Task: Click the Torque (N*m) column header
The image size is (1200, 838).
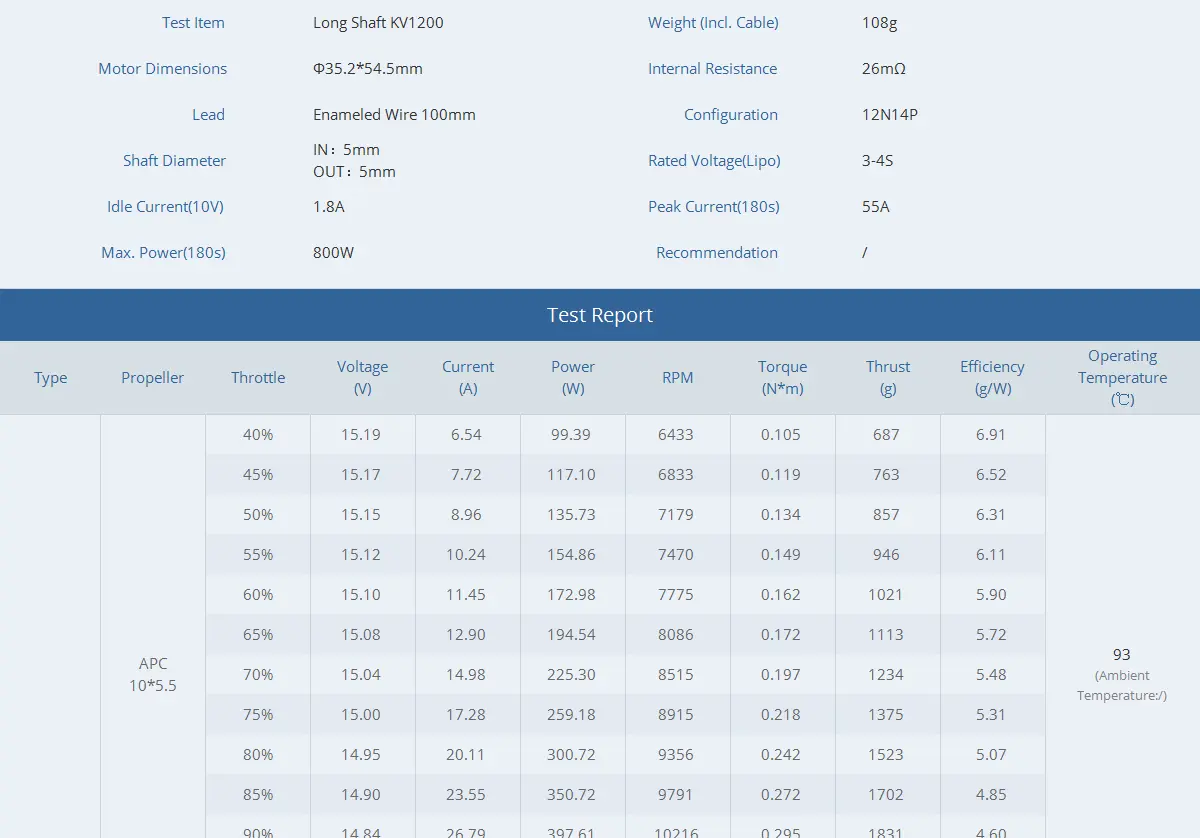Action: pos(782,377)
